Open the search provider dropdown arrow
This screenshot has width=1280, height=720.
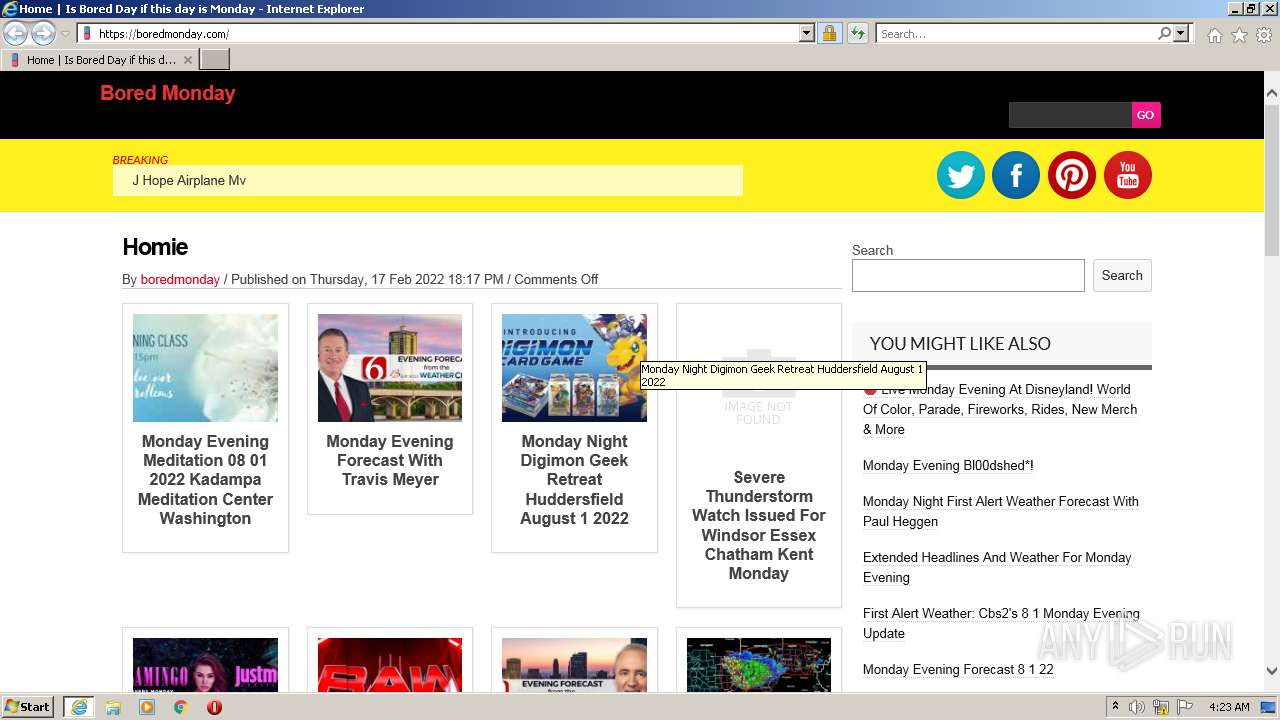pos(1181,34)
